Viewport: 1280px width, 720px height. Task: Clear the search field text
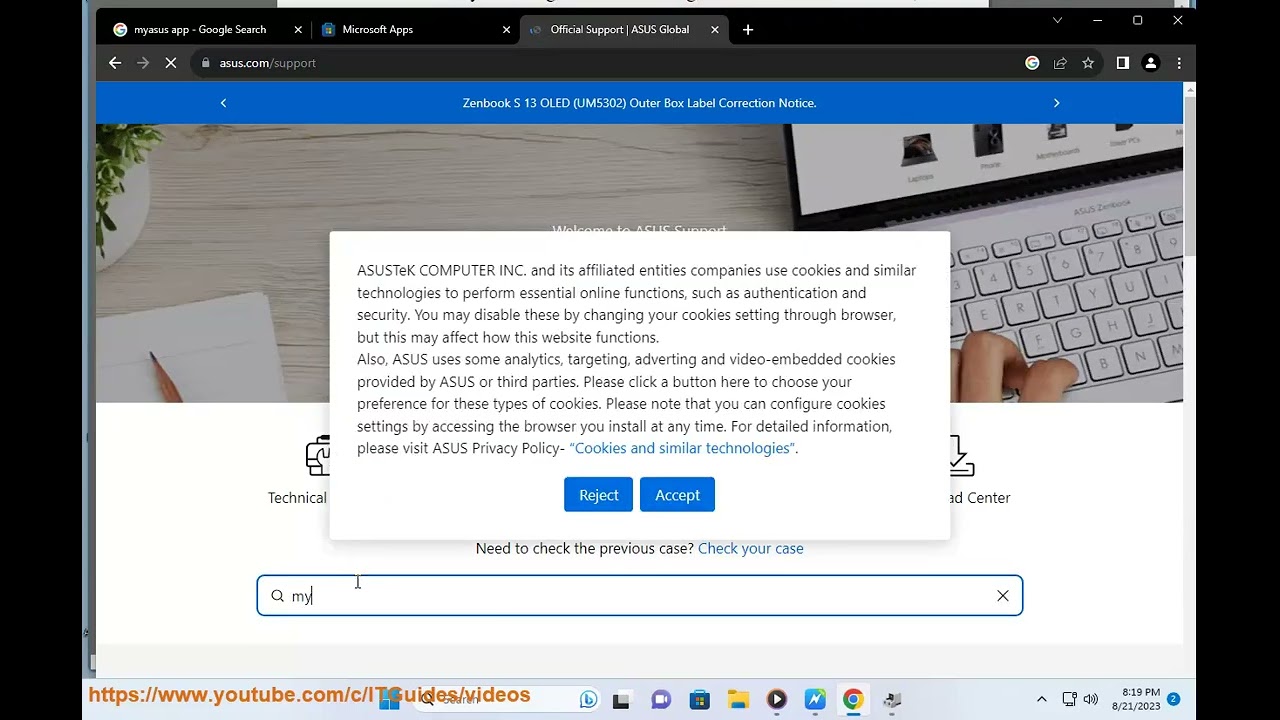click(x=1002, y=596)
